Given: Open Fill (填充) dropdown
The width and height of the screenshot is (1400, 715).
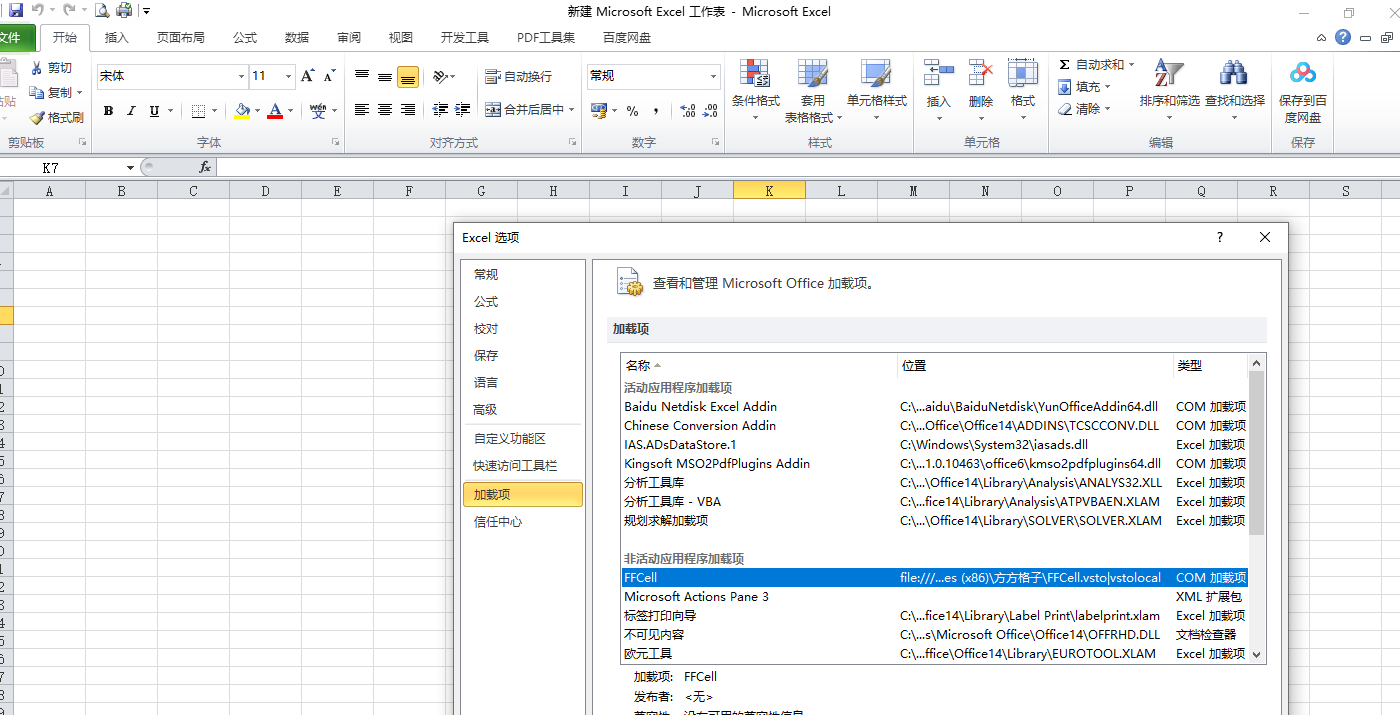Looking at the screenshot, I should (1084, 87).
